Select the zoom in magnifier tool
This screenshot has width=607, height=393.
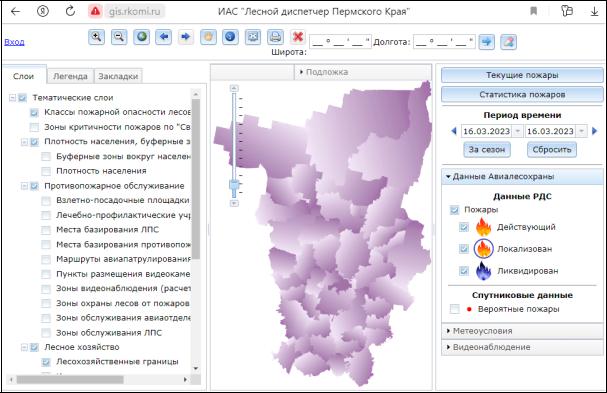tap(96, 37)
